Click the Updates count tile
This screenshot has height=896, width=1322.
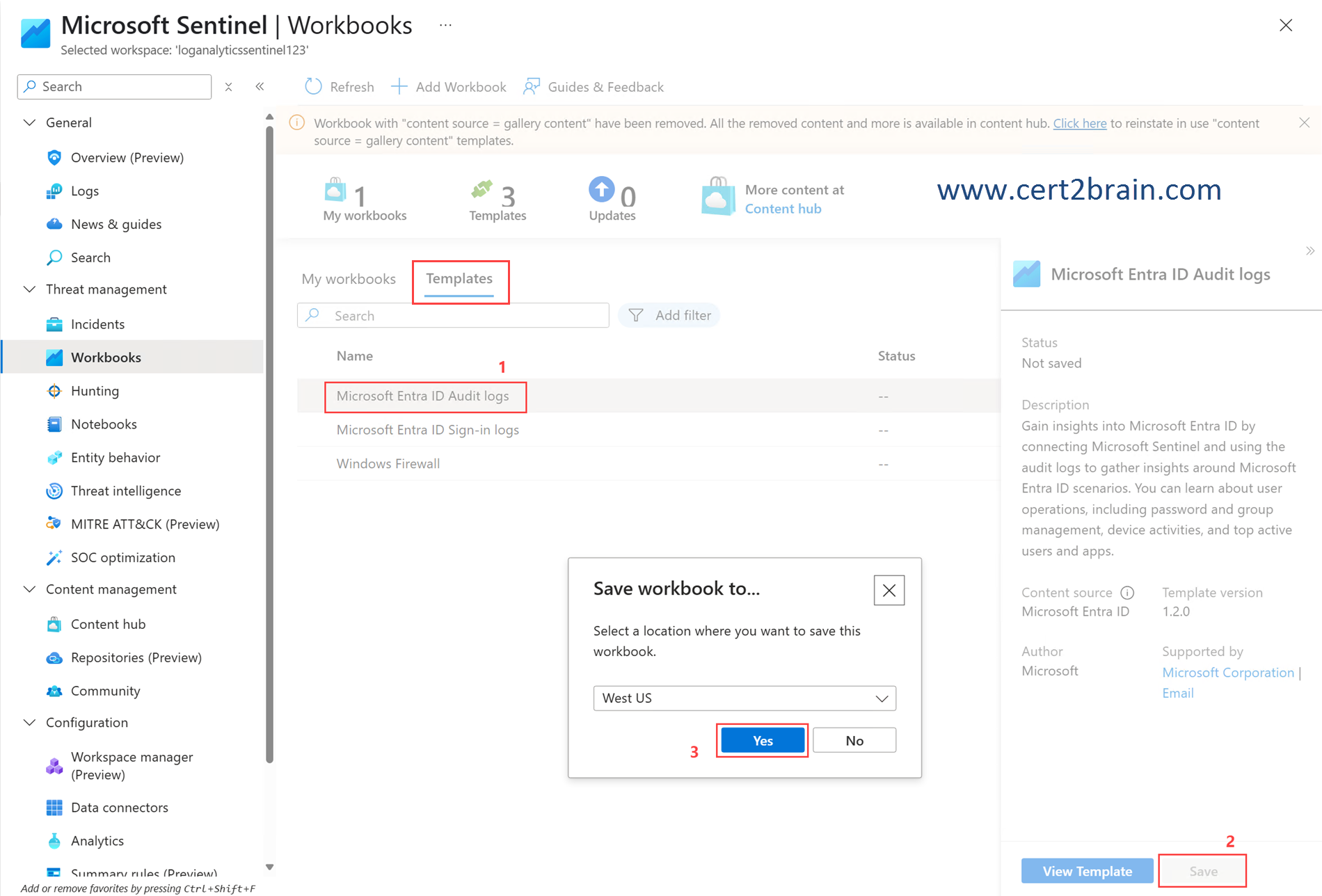point(612,200)
